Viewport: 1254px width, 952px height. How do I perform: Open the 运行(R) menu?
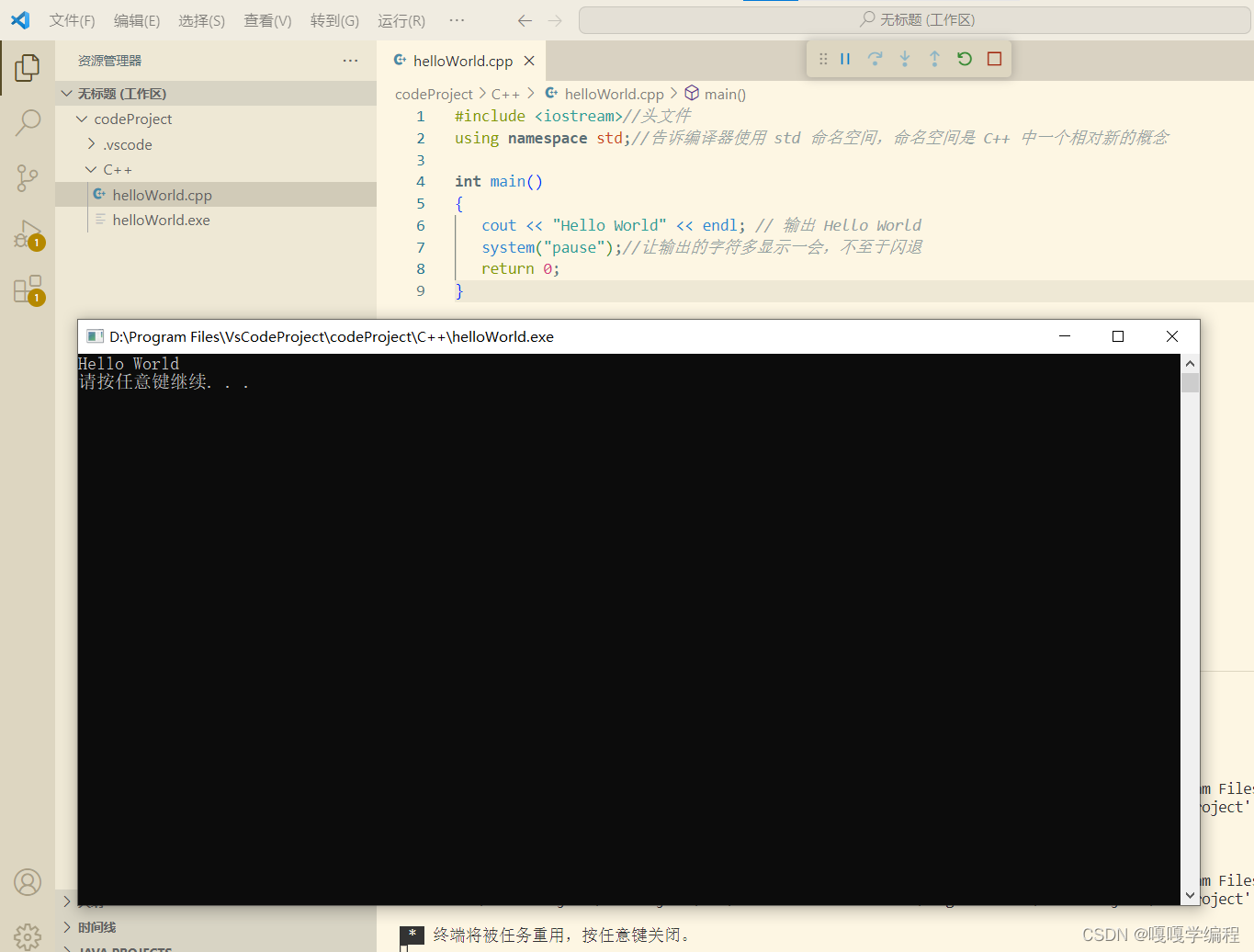(x=401, y=20)
